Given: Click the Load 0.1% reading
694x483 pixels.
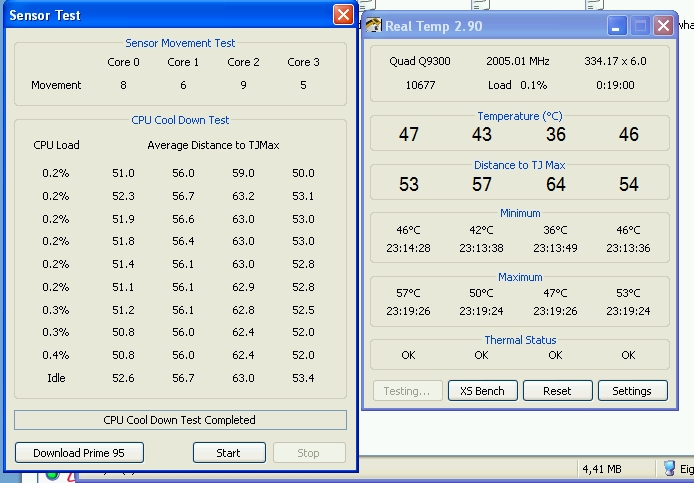Looking at the screenshot, I should [517, 85].
